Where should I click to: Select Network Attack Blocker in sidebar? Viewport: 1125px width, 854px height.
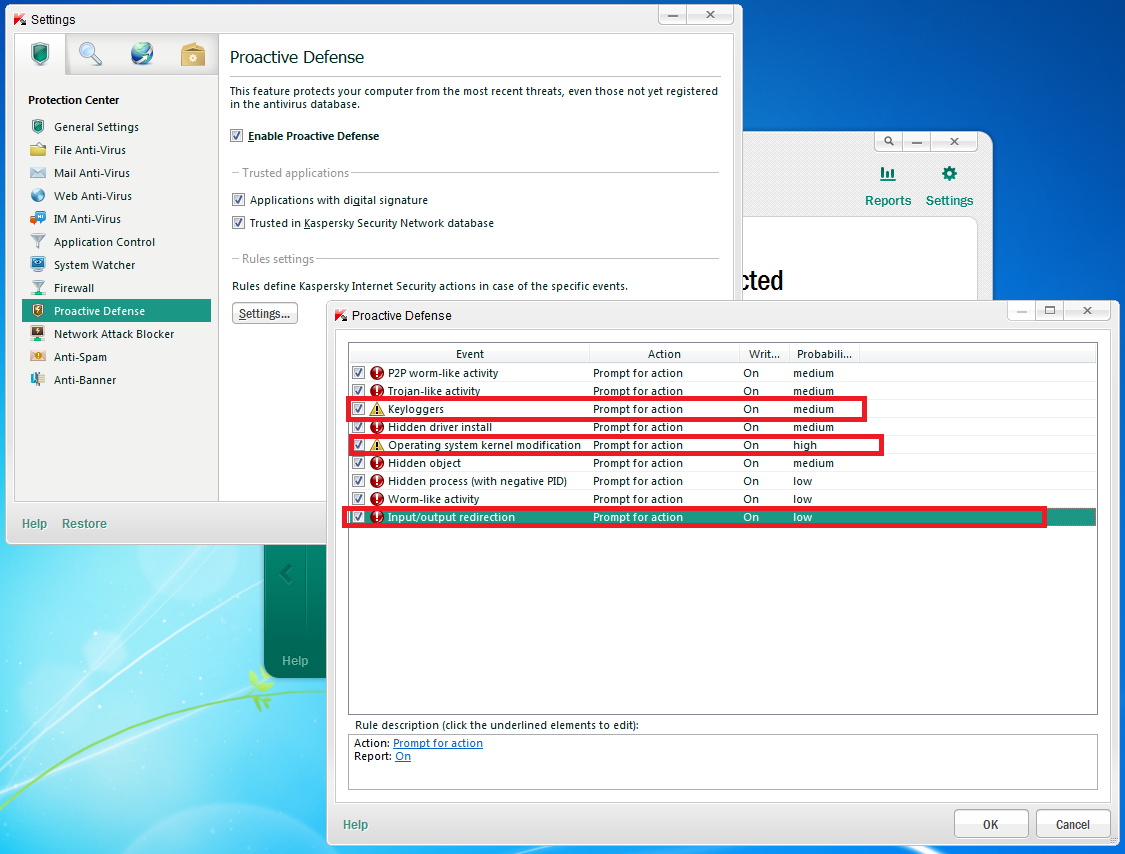click(113, 334)
